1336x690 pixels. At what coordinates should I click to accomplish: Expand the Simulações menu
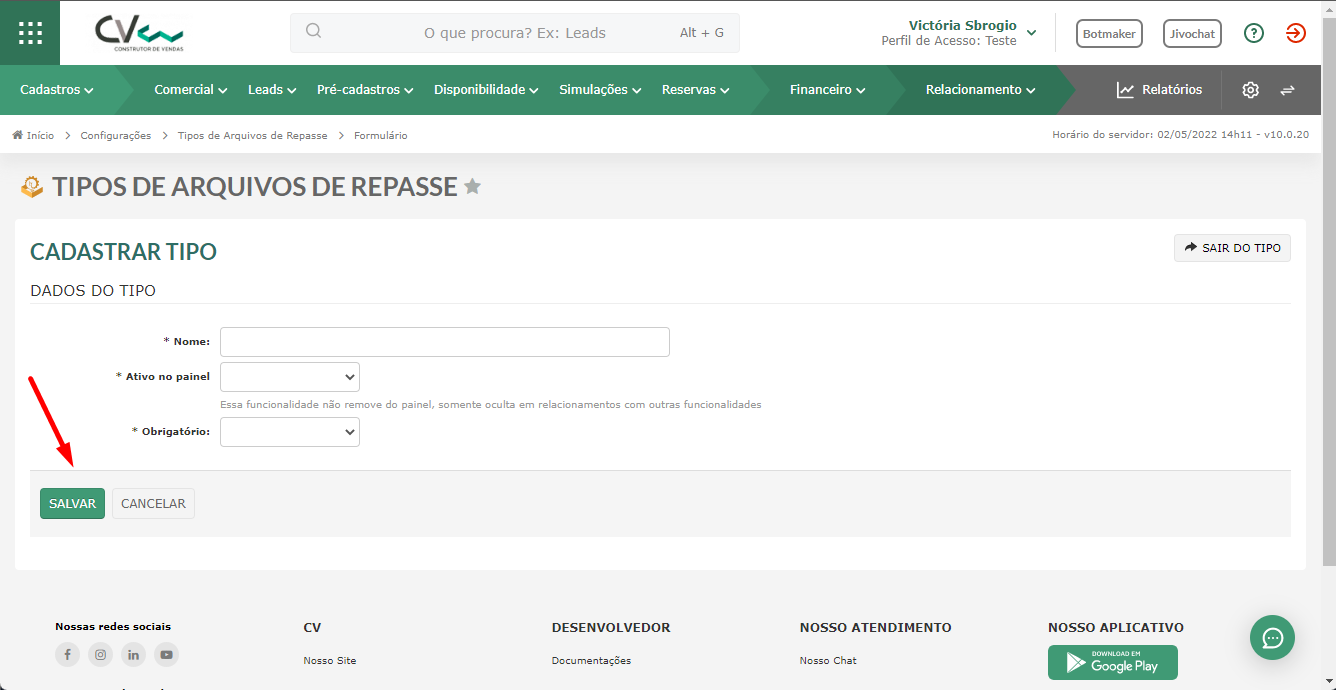pos(600,90)
